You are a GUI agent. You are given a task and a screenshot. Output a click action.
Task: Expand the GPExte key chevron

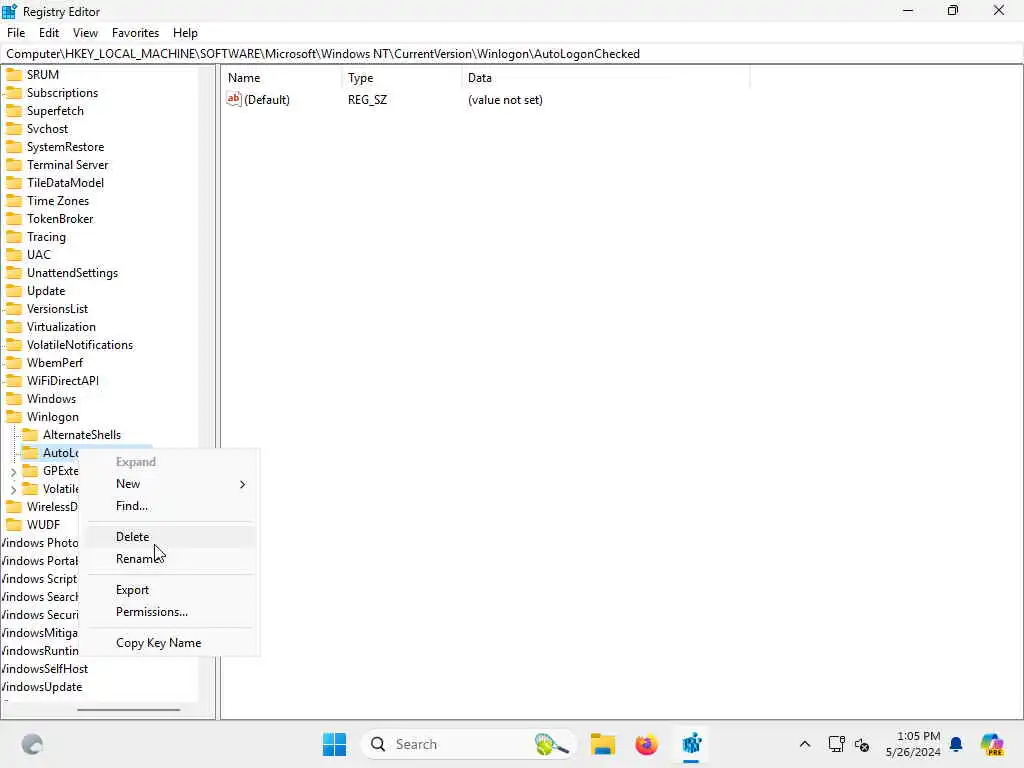13,472
